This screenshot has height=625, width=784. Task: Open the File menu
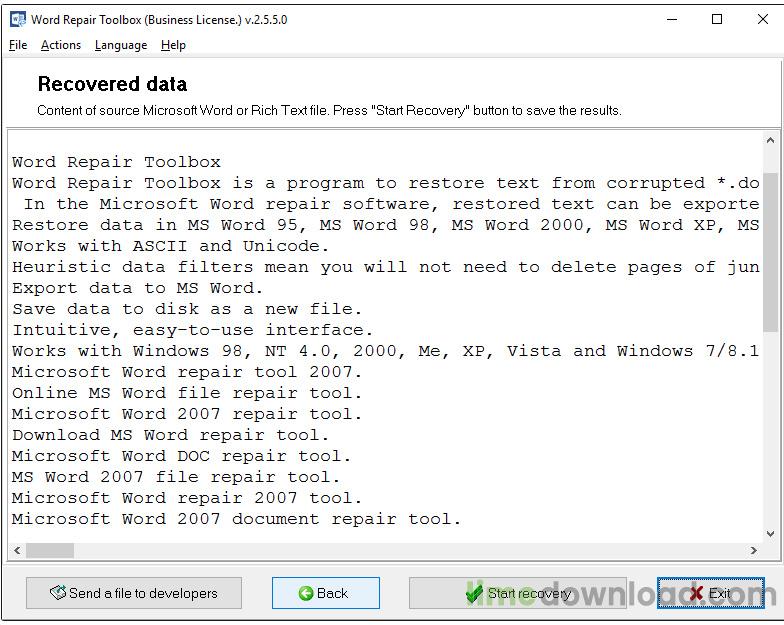coord(18,45)
